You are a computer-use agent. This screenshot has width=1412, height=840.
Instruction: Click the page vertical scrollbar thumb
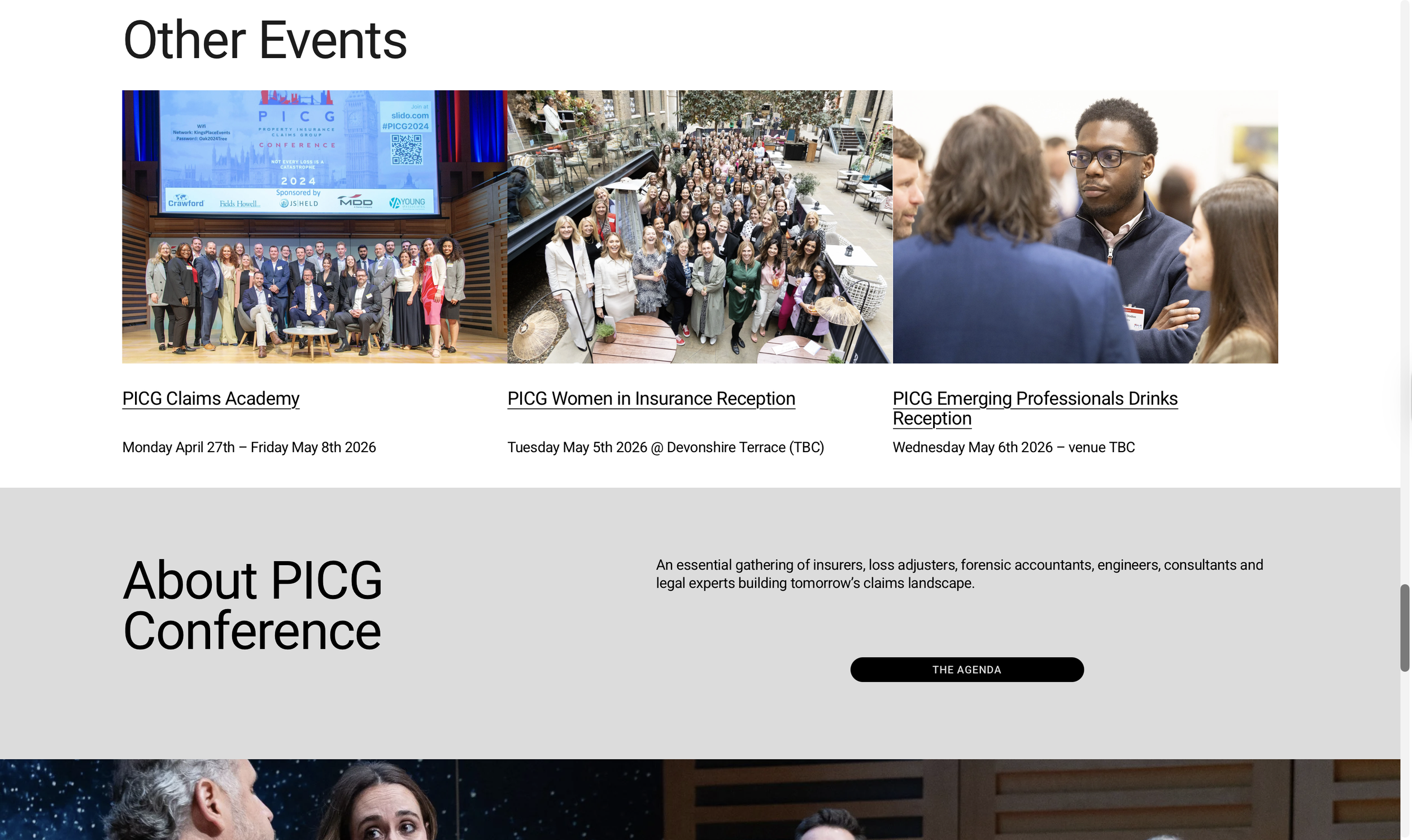tap(1405, 628)
